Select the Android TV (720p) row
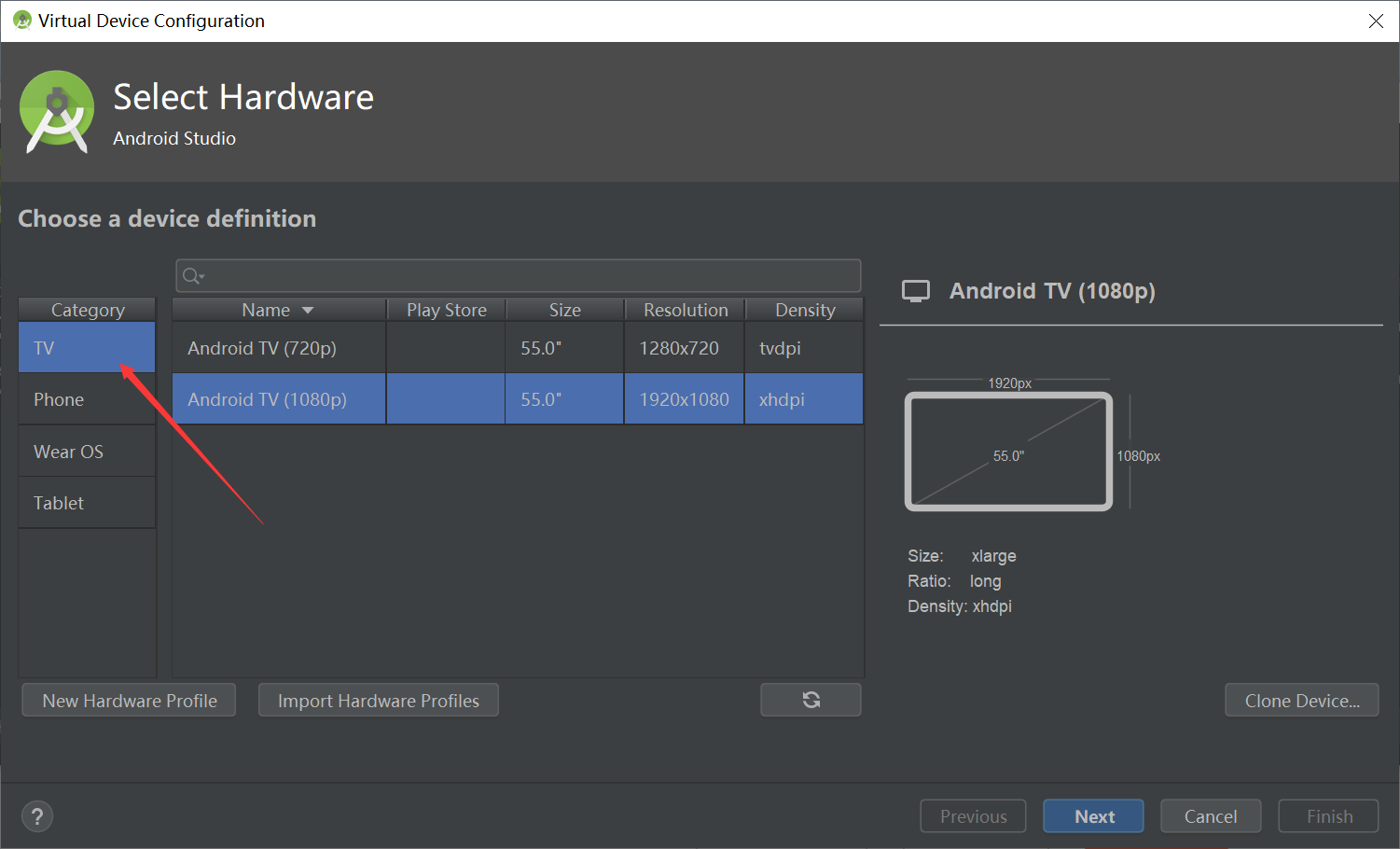This screenshot has height=849, width=1400. [x=518, y=348]
